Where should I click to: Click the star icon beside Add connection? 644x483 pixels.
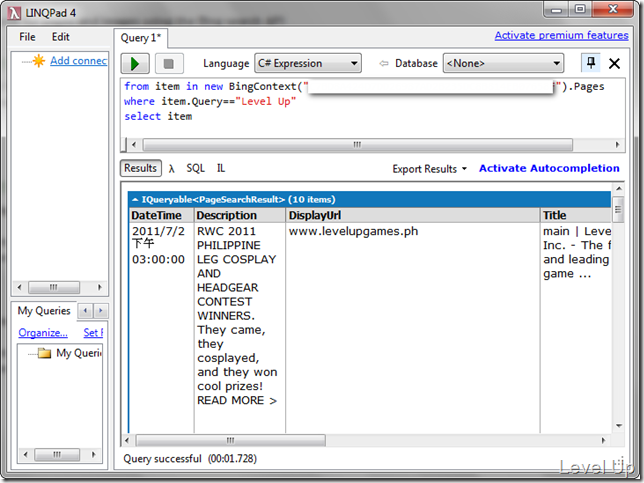39,61
